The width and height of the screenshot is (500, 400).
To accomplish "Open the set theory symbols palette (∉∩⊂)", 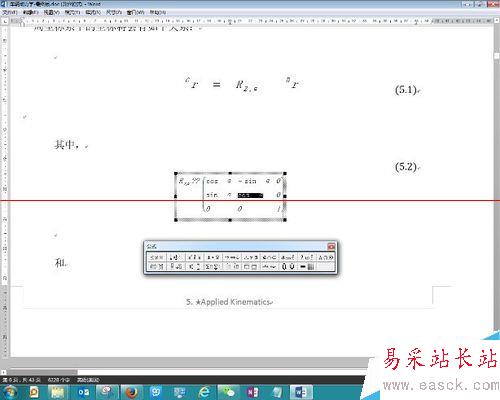I will (269, 257).
